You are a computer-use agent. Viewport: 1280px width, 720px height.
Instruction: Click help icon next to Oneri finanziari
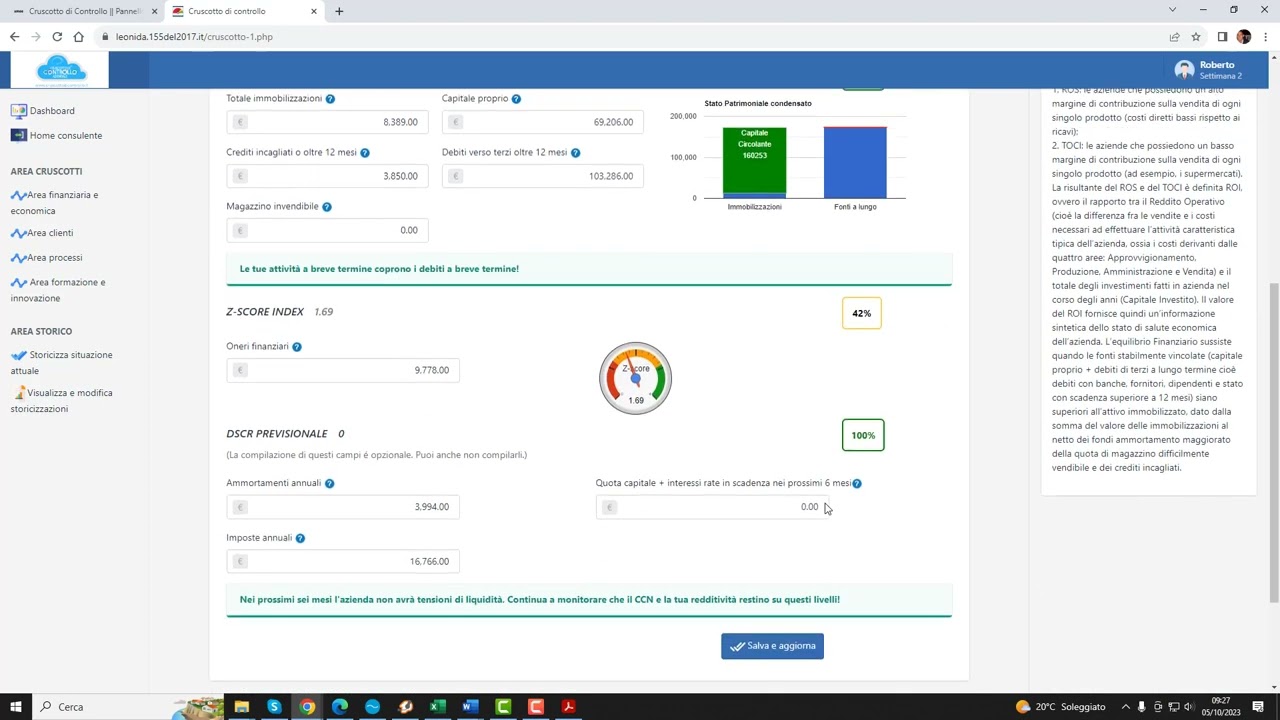[x=296, y=347]
